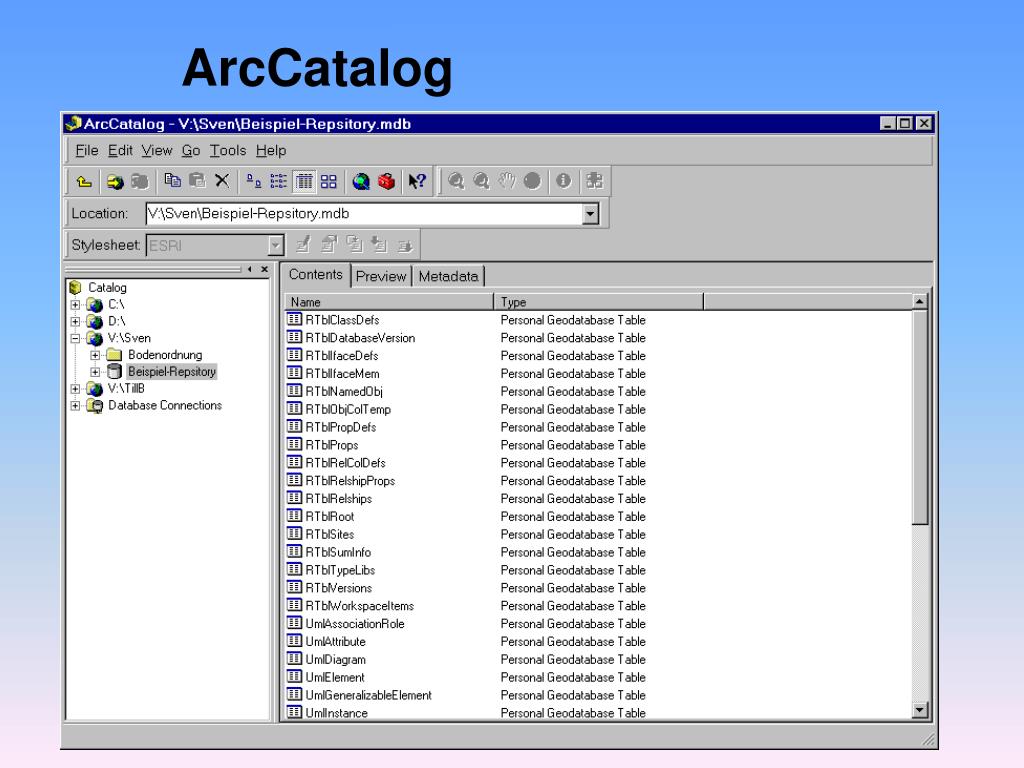The image size is (1024, 768).
Task: Expand the Database Connections node
Action: coord(75,406)
